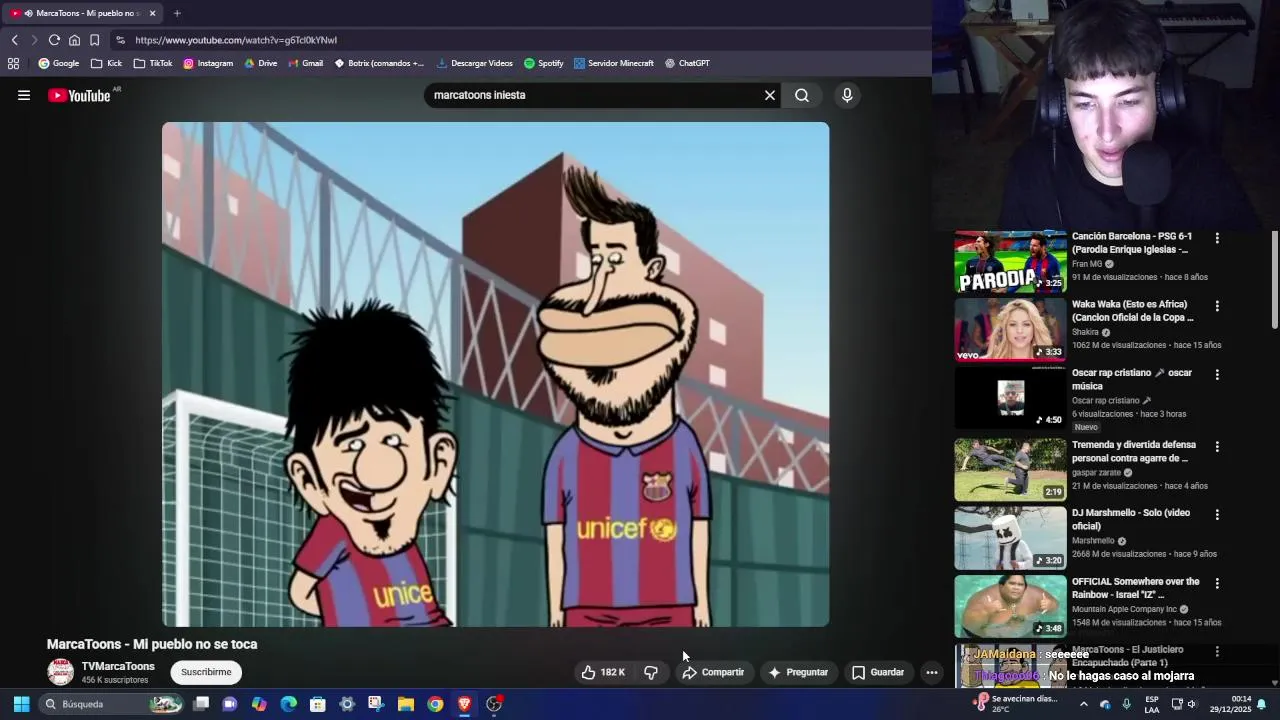
Task: Open the apps grid icon in bookmarks bar
Action: point(13,63)
